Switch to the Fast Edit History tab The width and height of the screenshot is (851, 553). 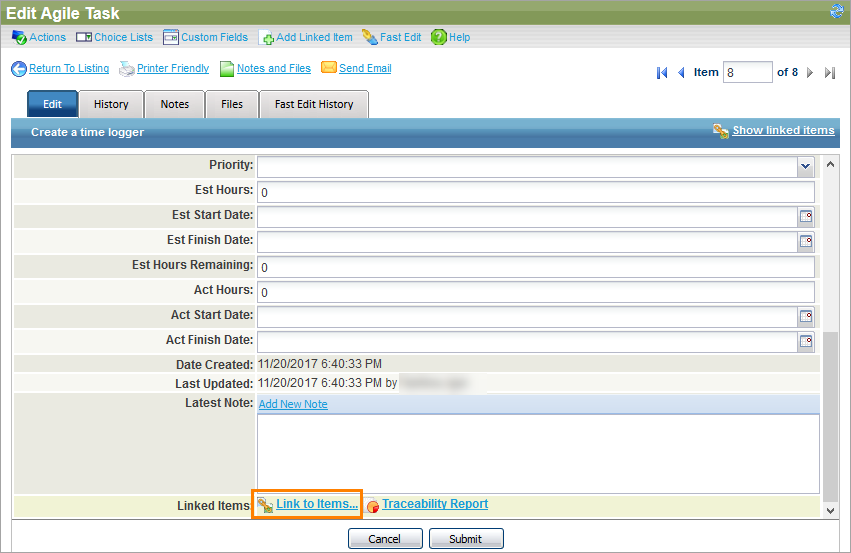coord(314,104)
